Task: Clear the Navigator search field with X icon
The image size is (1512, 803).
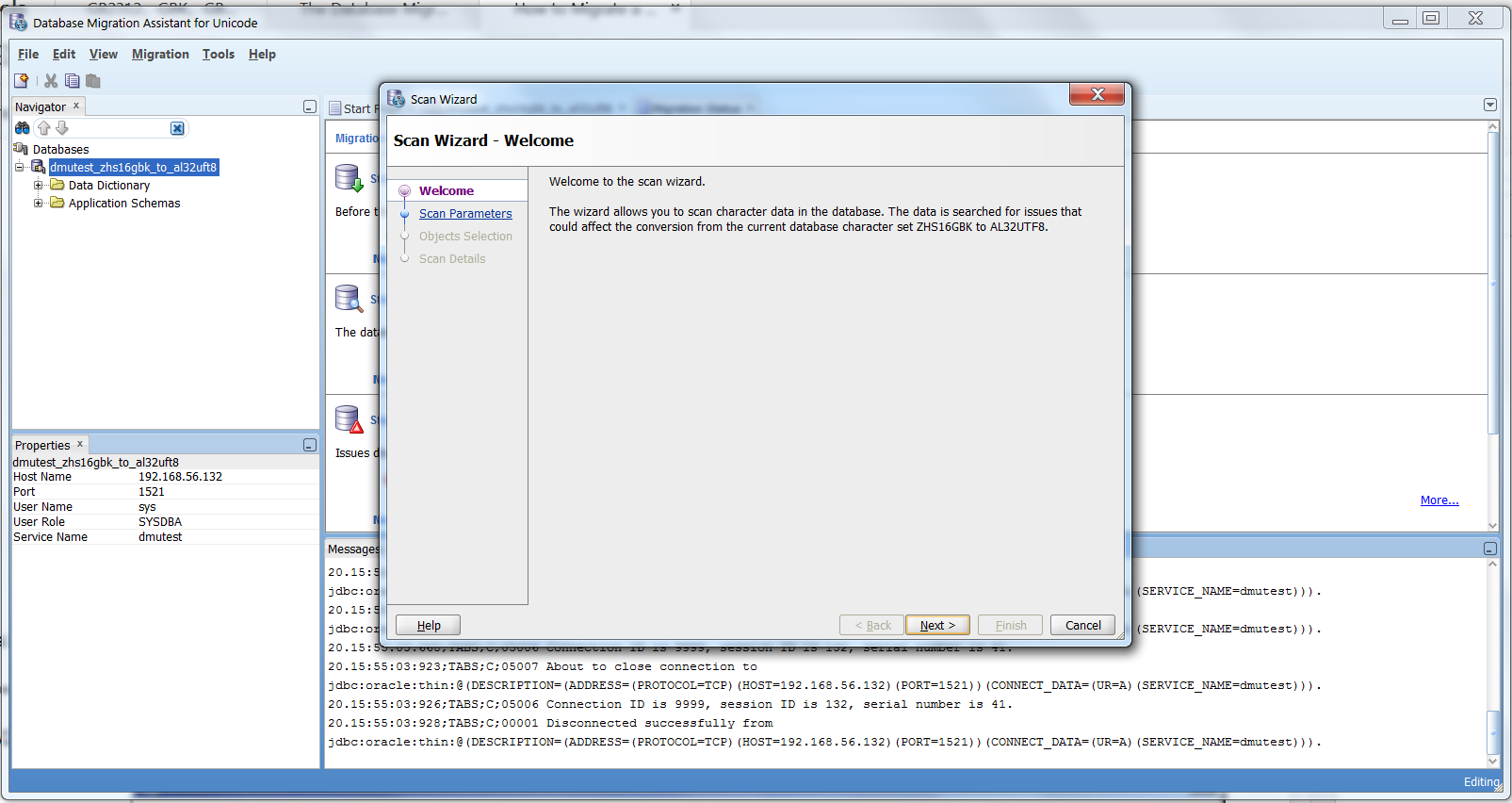Action: 177,128
